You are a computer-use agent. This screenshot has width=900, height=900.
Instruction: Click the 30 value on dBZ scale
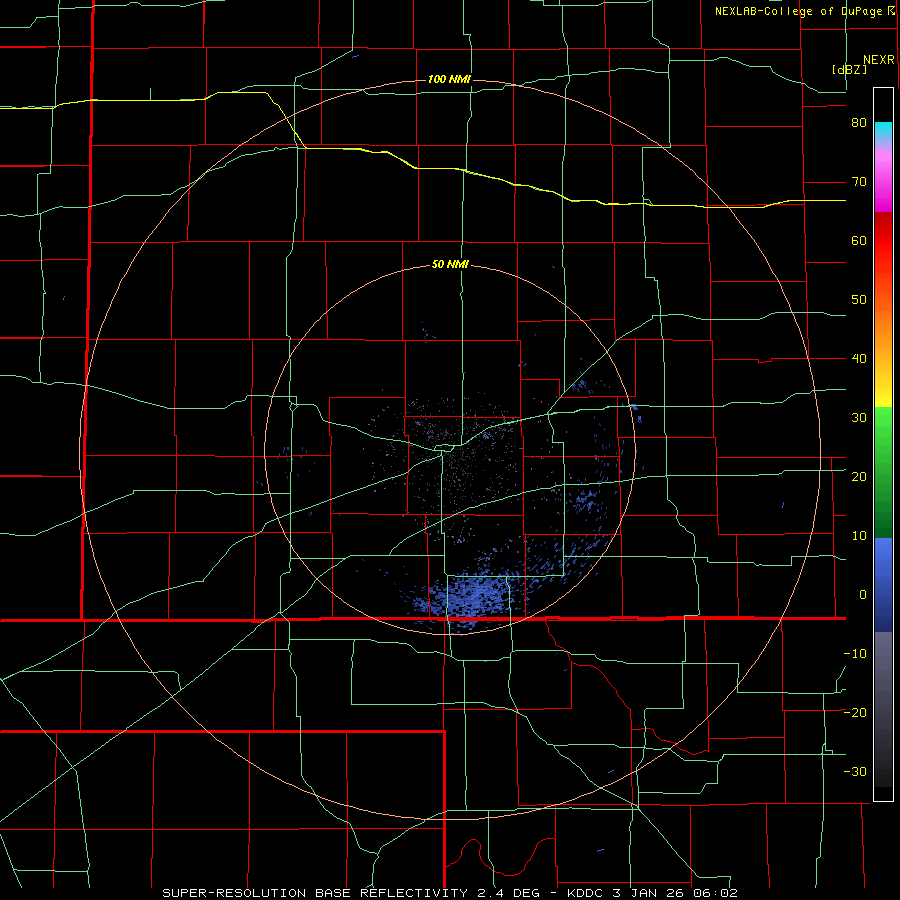[859, 418]
